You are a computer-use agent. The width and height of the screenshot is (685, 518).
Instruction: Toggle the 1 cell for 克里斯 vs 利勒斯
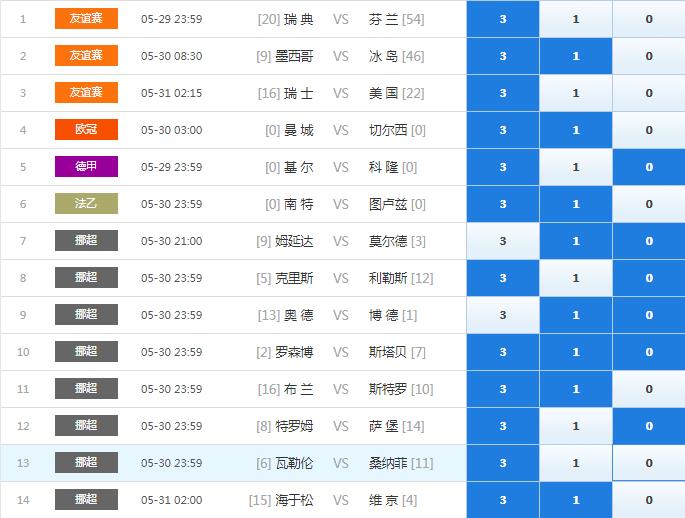(576, 278)
